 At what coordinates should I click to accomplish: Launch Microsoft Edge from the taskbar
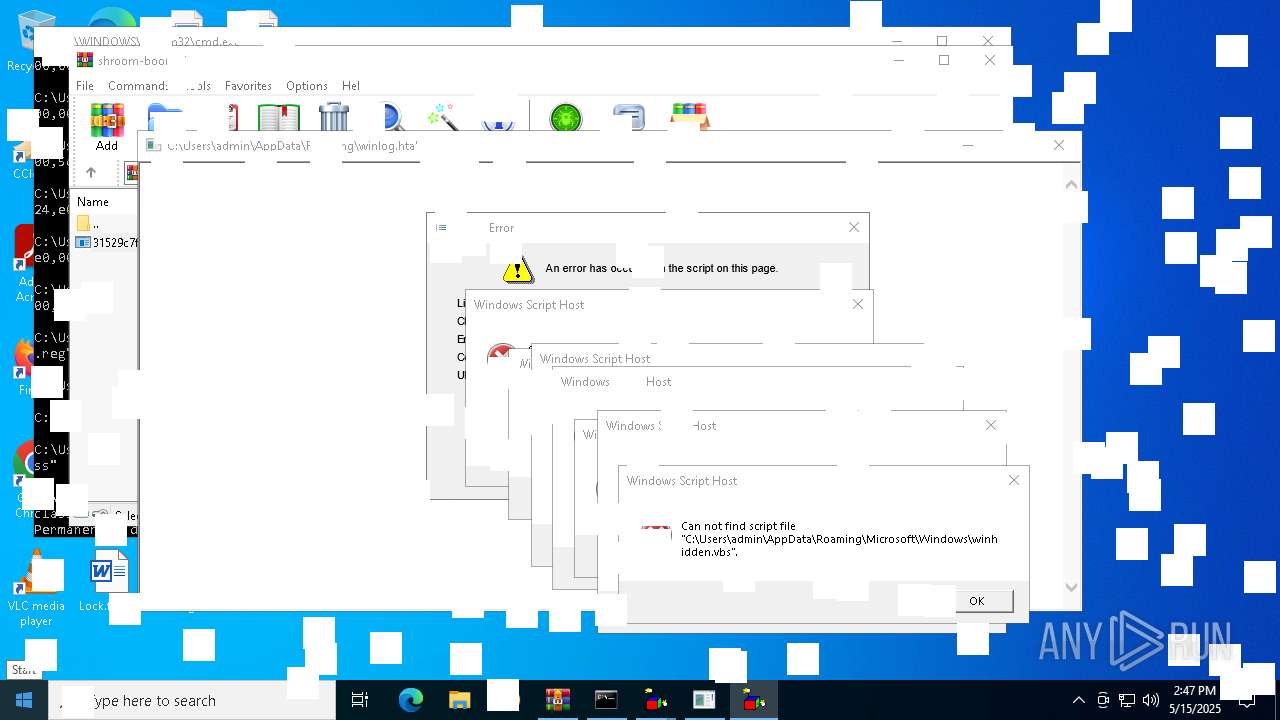point(410,700)
